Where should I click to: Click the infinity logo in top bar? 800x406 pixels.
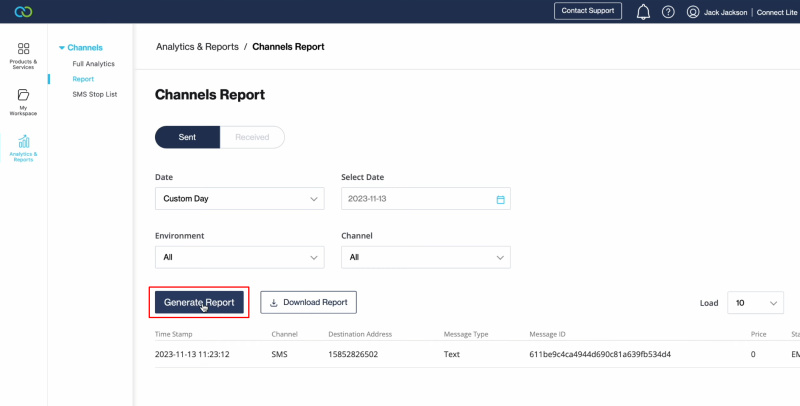coord(18,12)
